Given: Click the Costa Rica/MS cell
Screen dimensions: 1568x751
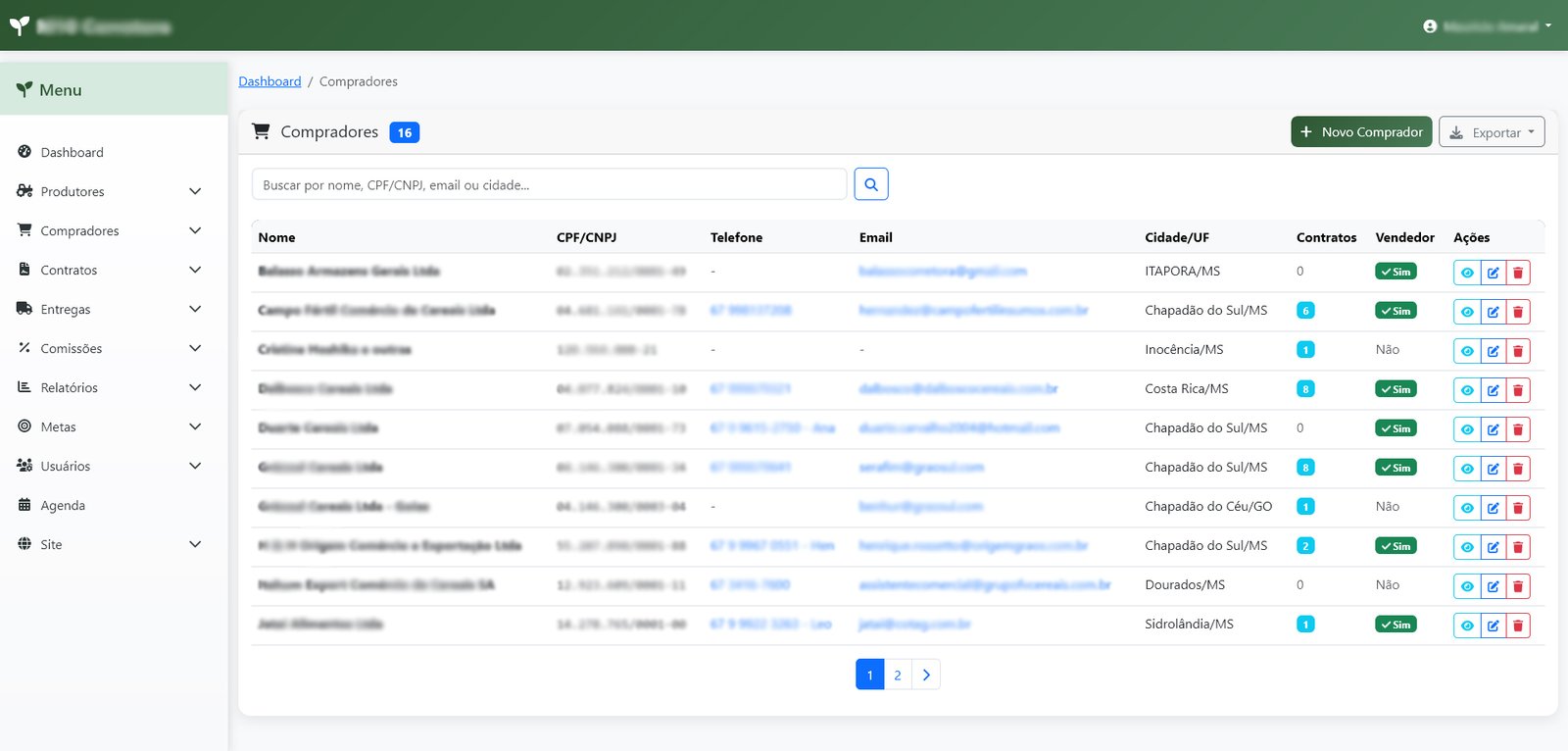Looking at the screenshot, I should pos(1187,388).
